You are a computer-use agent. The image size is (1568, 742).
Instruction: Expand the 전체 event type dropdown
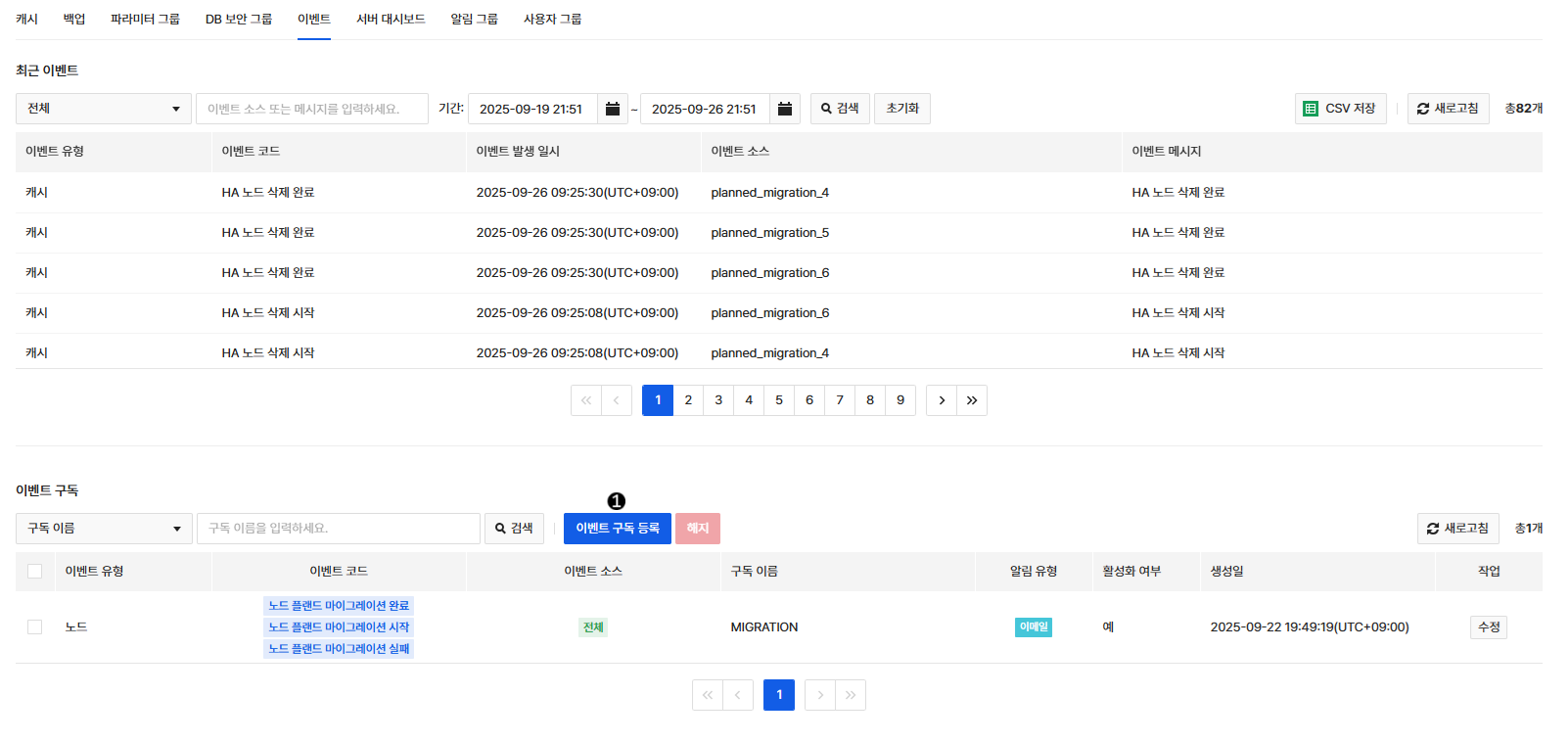[x=103, y=109]
